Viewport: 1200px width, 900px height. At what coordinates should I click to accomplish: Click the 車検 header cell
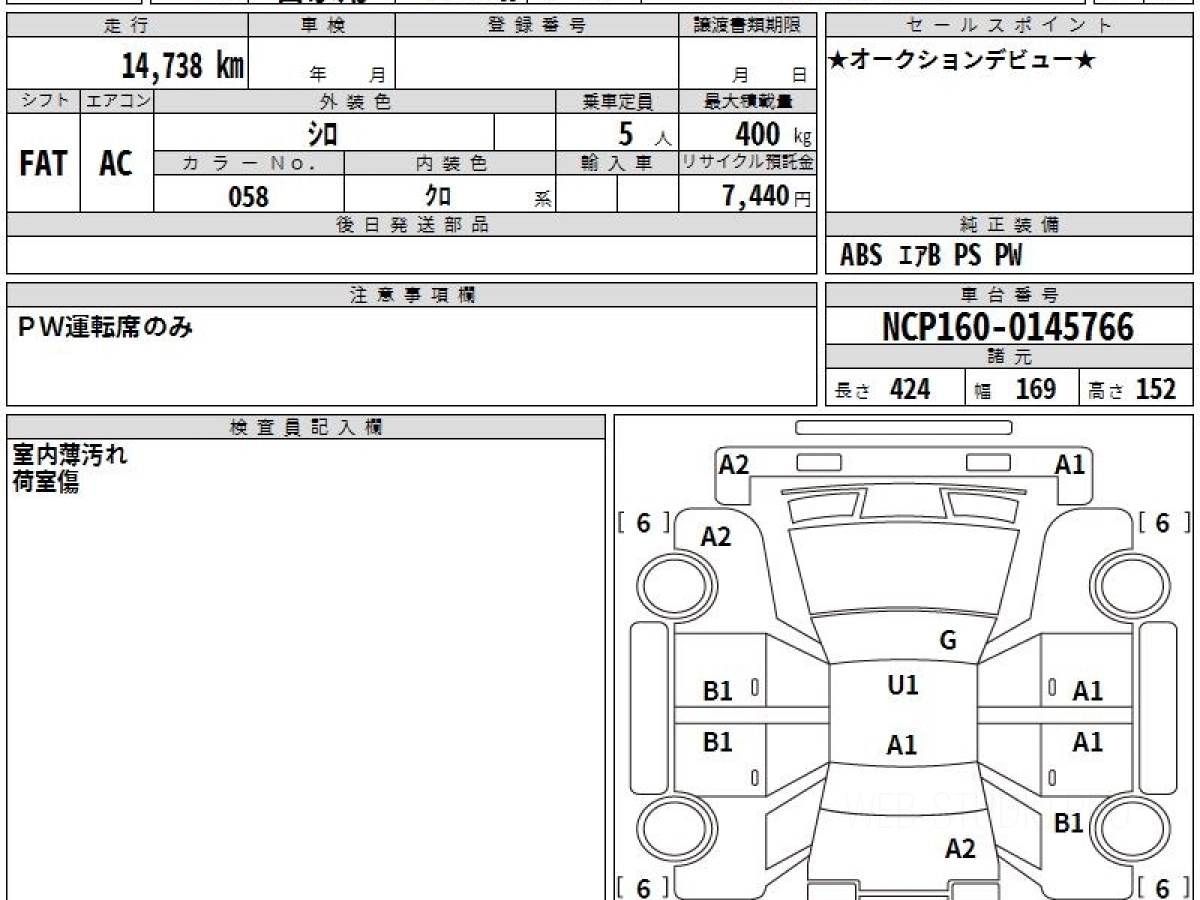pos(322,26)
